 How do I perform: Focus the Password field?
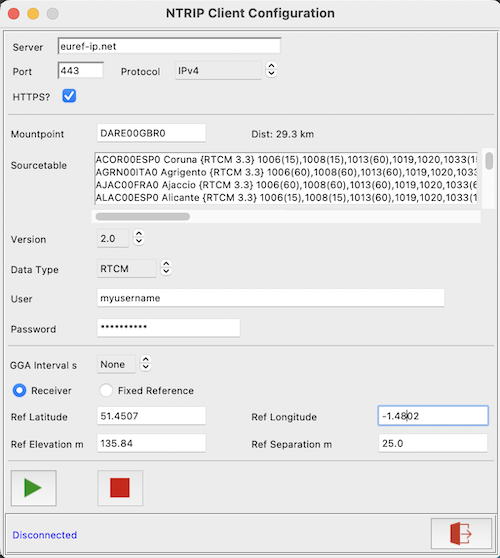click(x=168, y=328)
